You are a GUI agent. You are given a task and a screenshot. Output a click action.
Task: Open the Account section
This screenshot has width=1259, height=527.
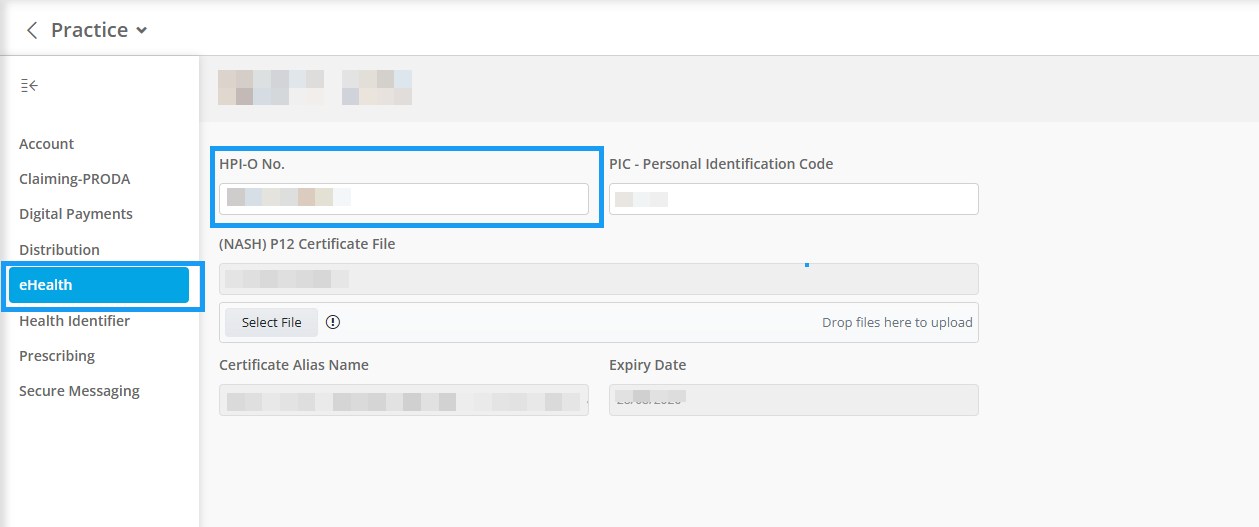tap(47, 144)
